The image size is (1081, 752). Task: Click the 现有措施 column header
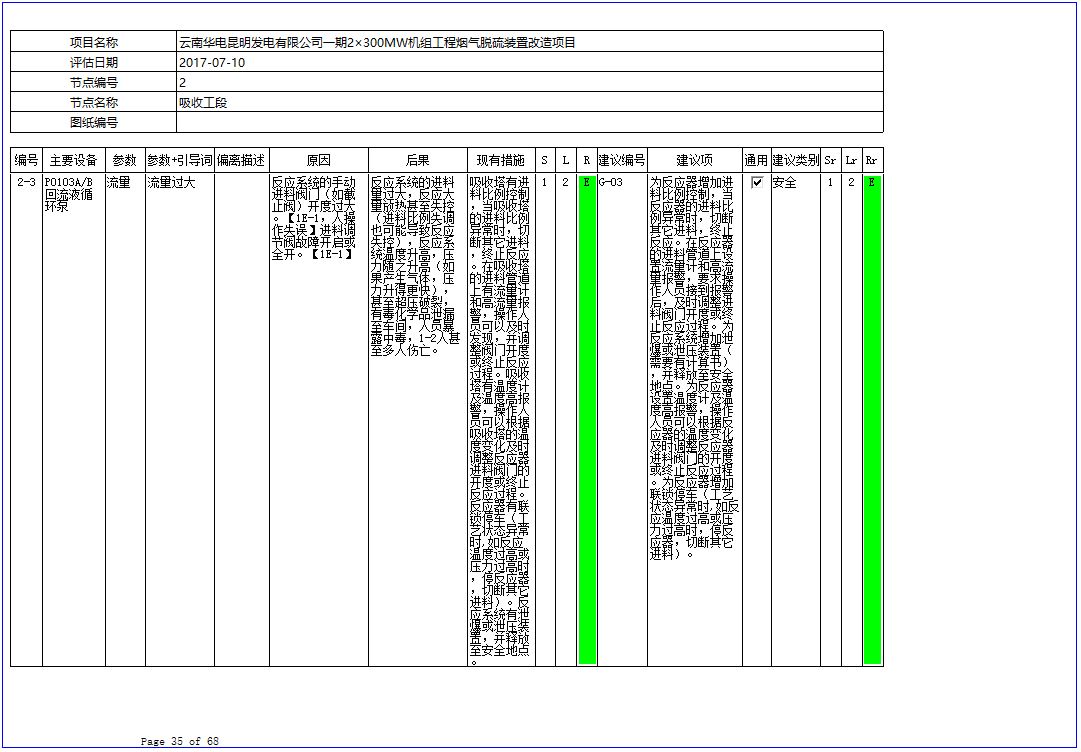[x=501, y=160]
